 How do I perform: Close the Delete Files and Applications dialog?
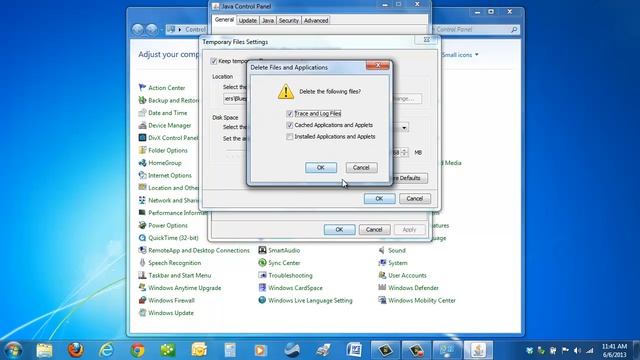(378, 65)
